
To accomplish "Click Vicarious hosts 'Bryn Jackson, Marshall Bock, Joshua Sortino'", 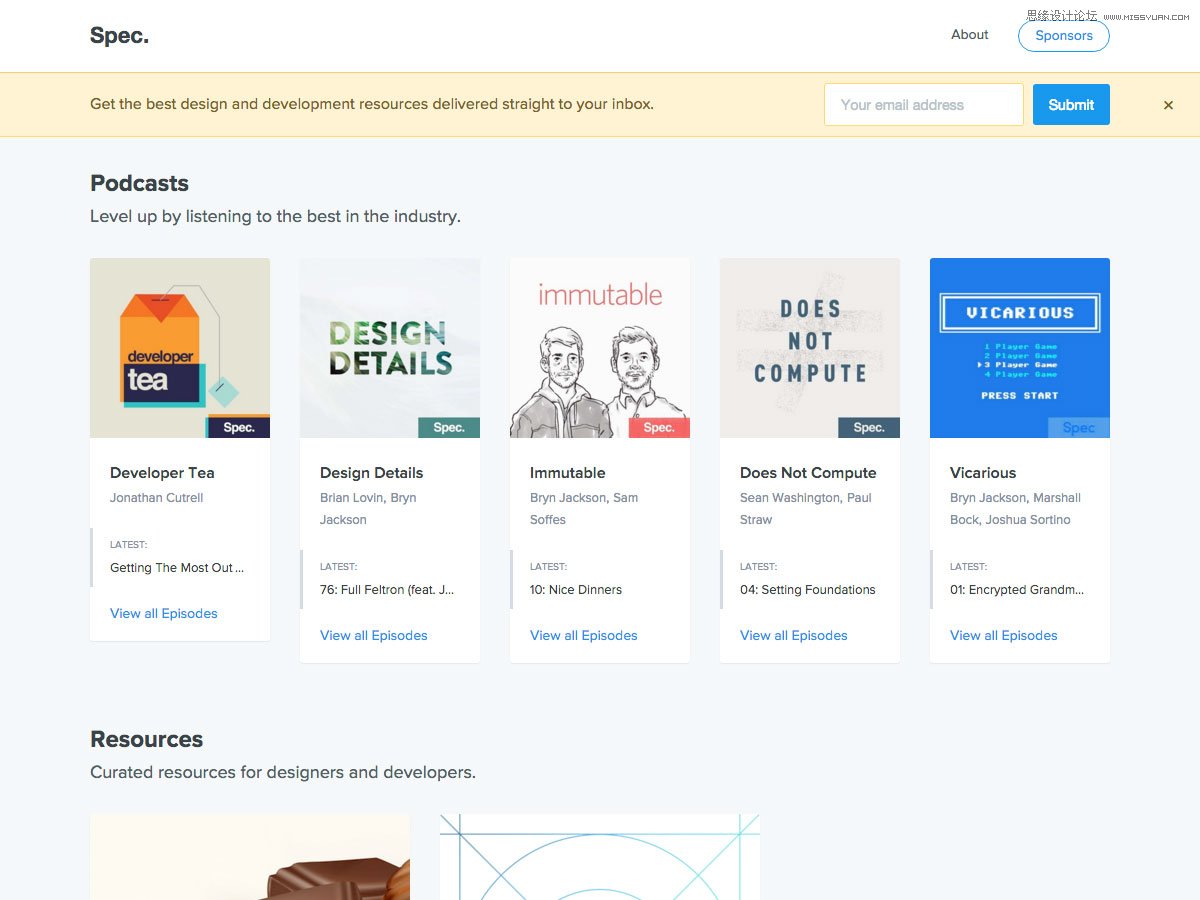I will [x=1016, y=509].
